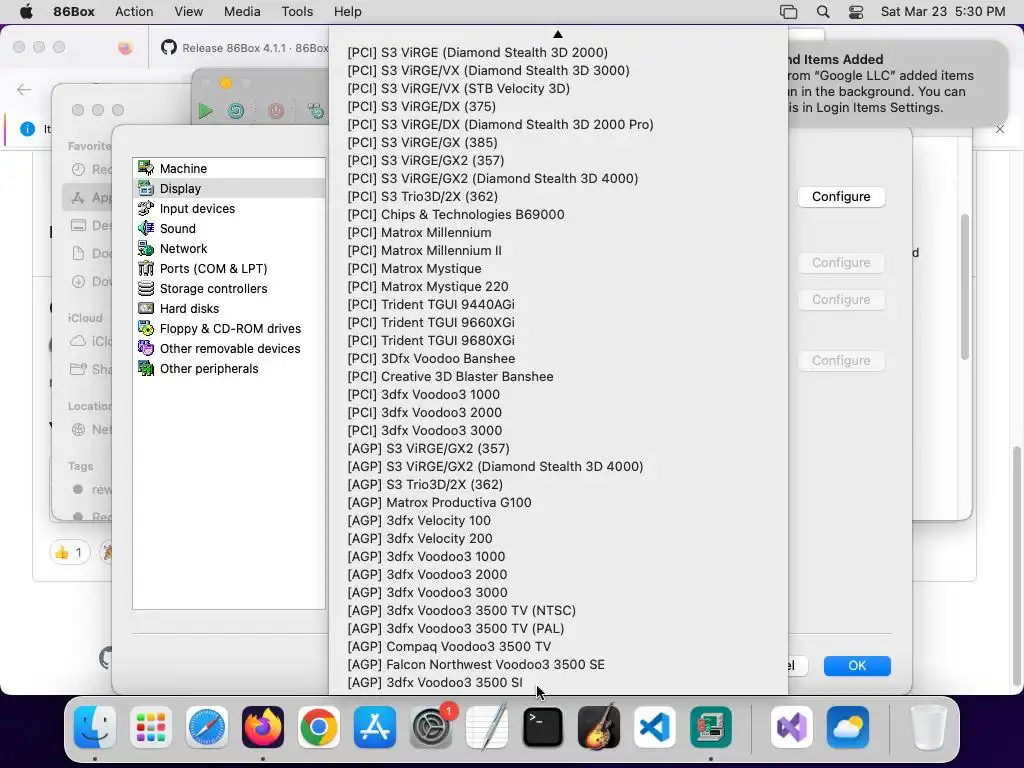The height and width of the screenshot is (768, 1024).
Task: Dismiss the info bar with X
Action: (x=1000, y=129)
